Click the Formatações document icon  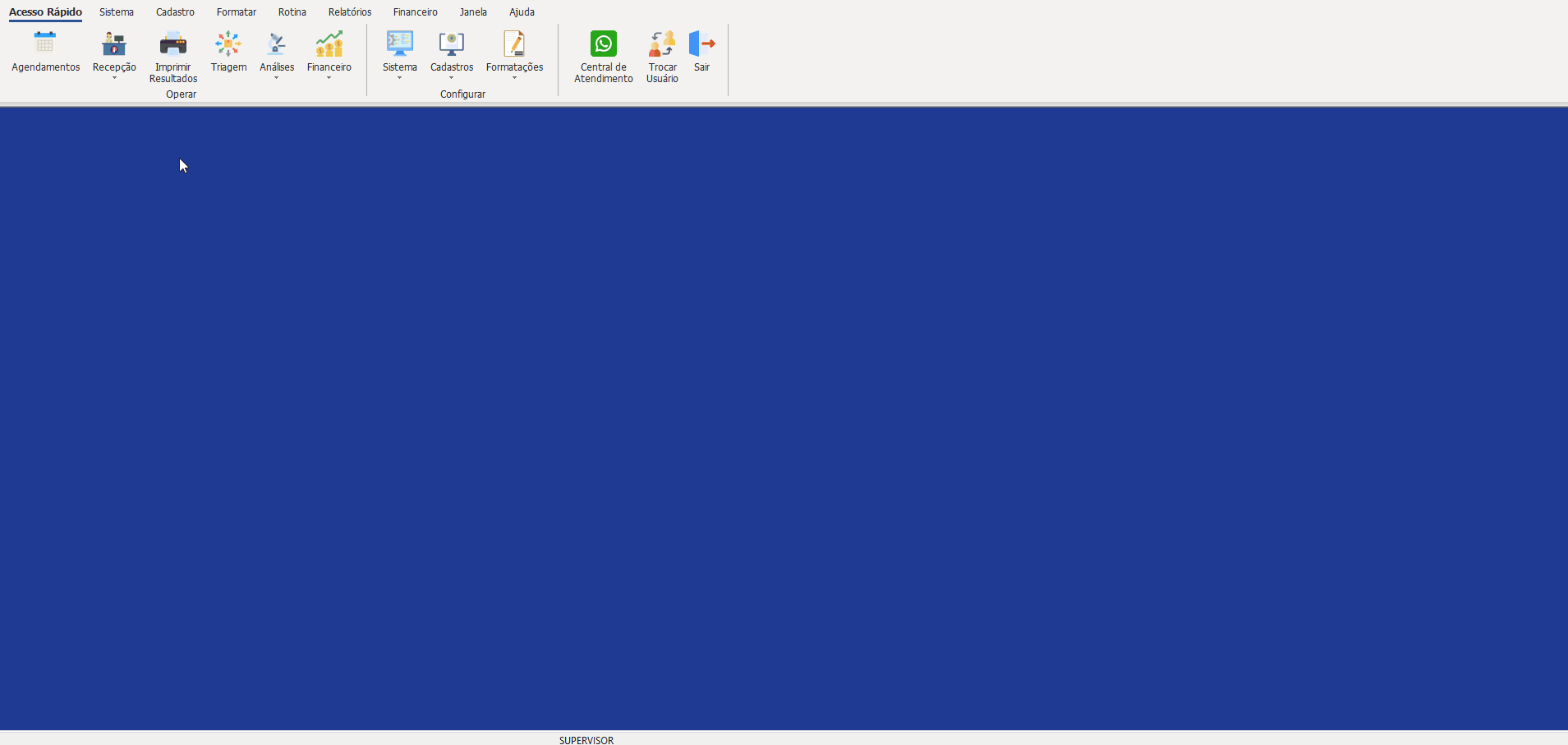[514, 44]
